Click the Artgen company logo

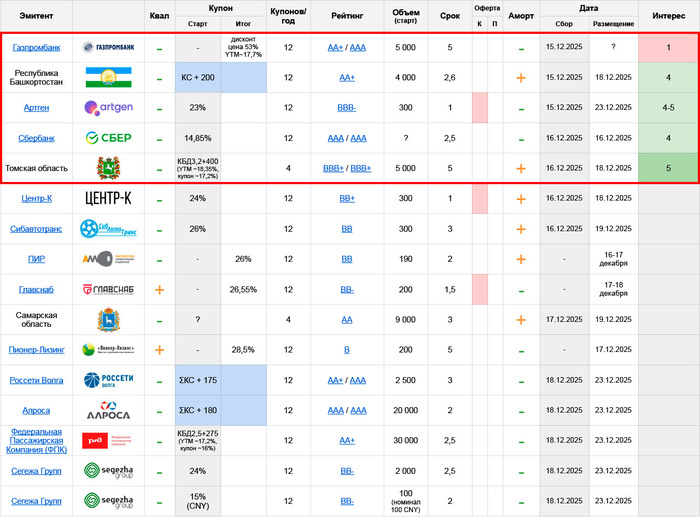click(x=108, y=108)
